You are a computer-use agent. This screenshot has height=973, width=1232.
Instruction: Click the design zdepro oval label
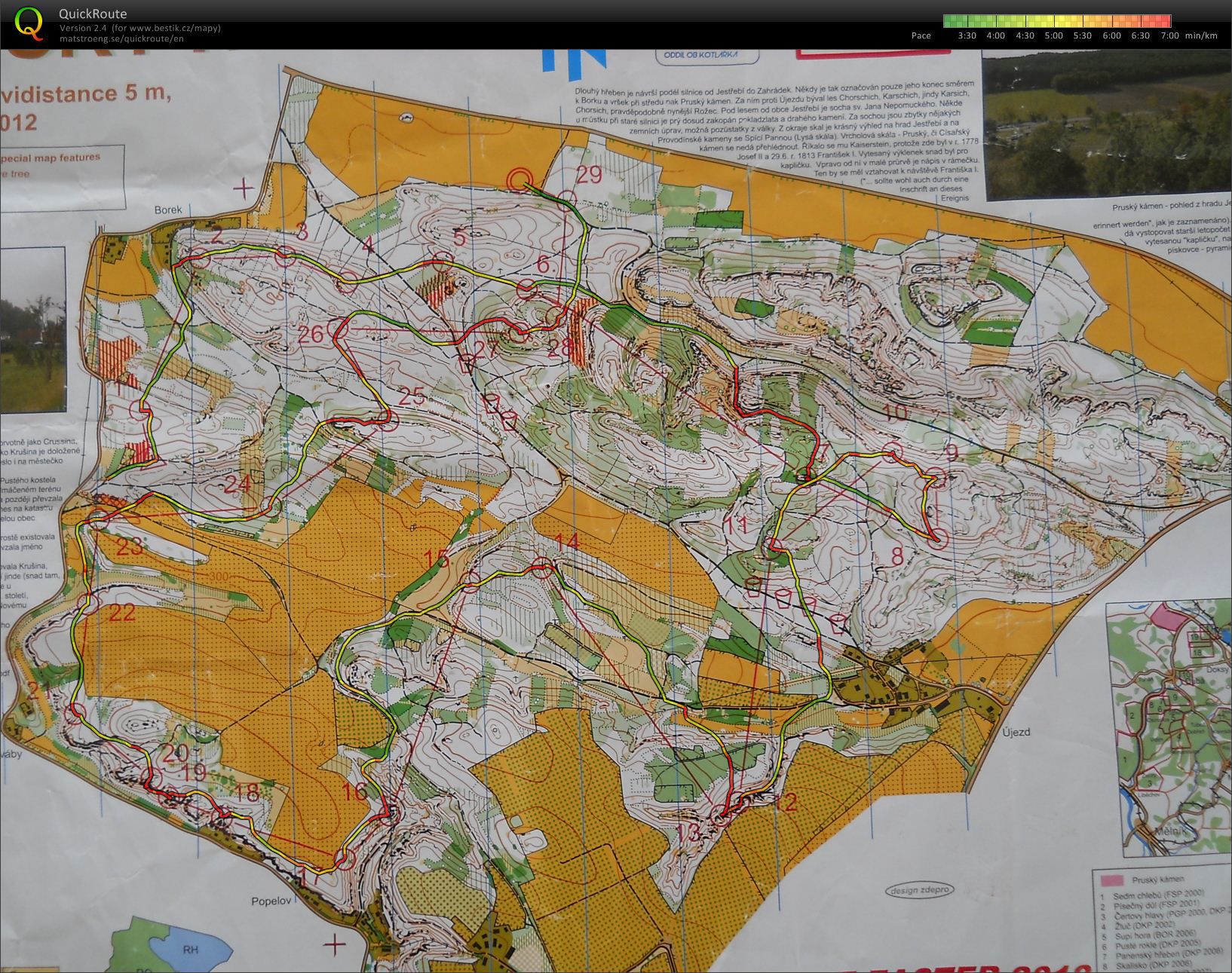pos(920,890)
